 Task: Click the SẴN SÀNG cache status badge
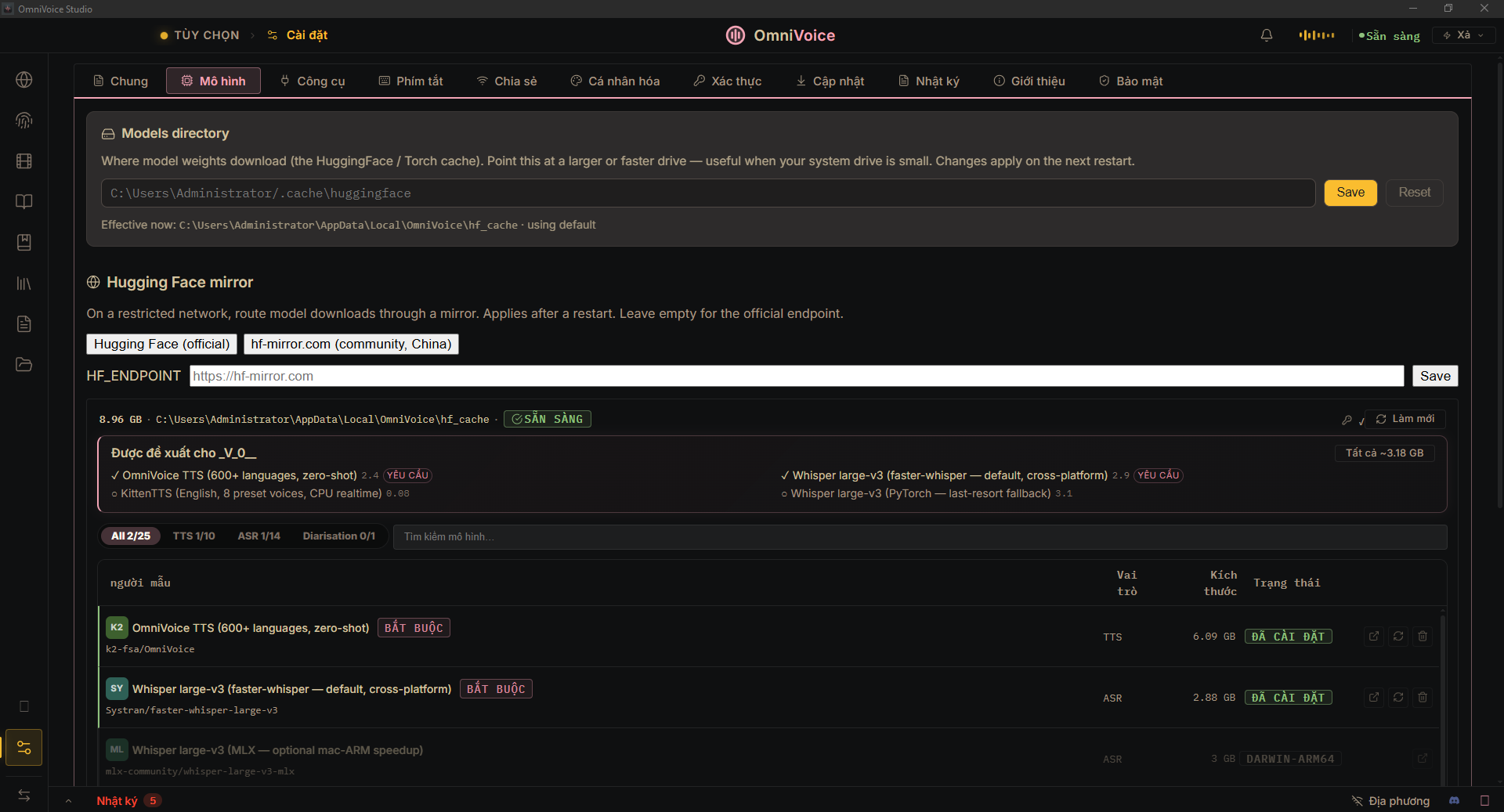point(548,419)
